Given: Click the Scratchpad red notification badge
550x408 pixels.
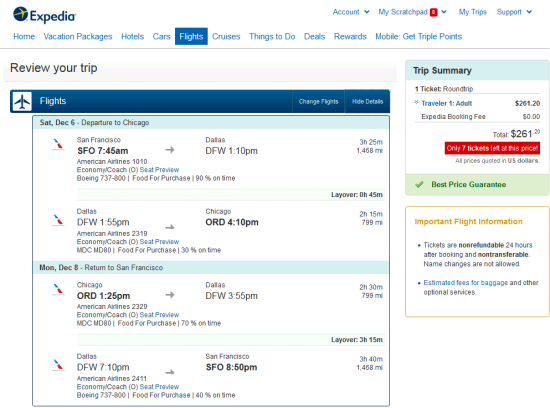Looking at the screenshot, I should click(x=434, y=12).
